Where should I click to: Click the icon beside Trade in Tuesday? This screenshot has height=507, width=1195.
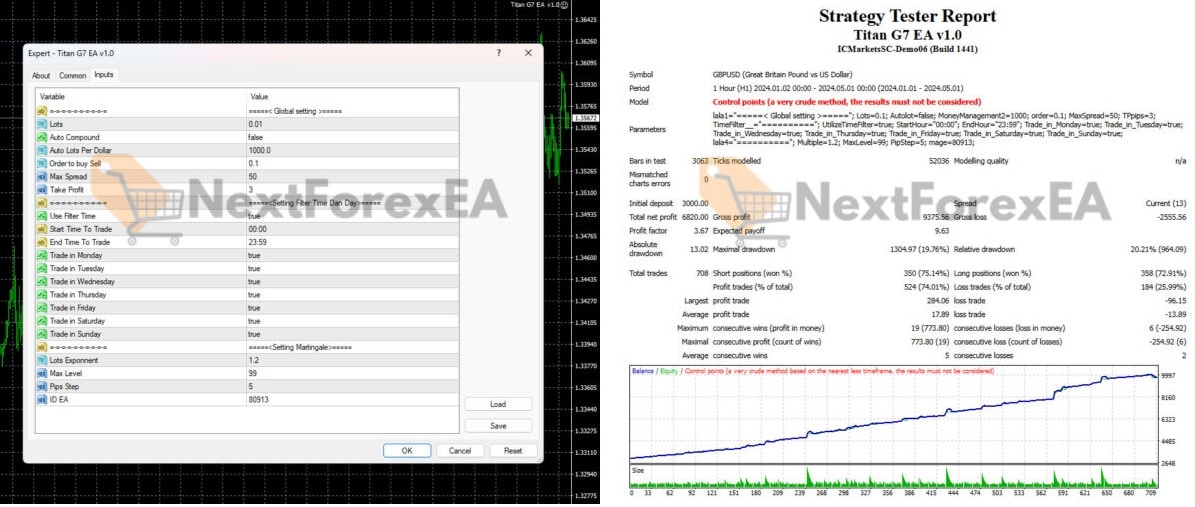pos(43,268)
